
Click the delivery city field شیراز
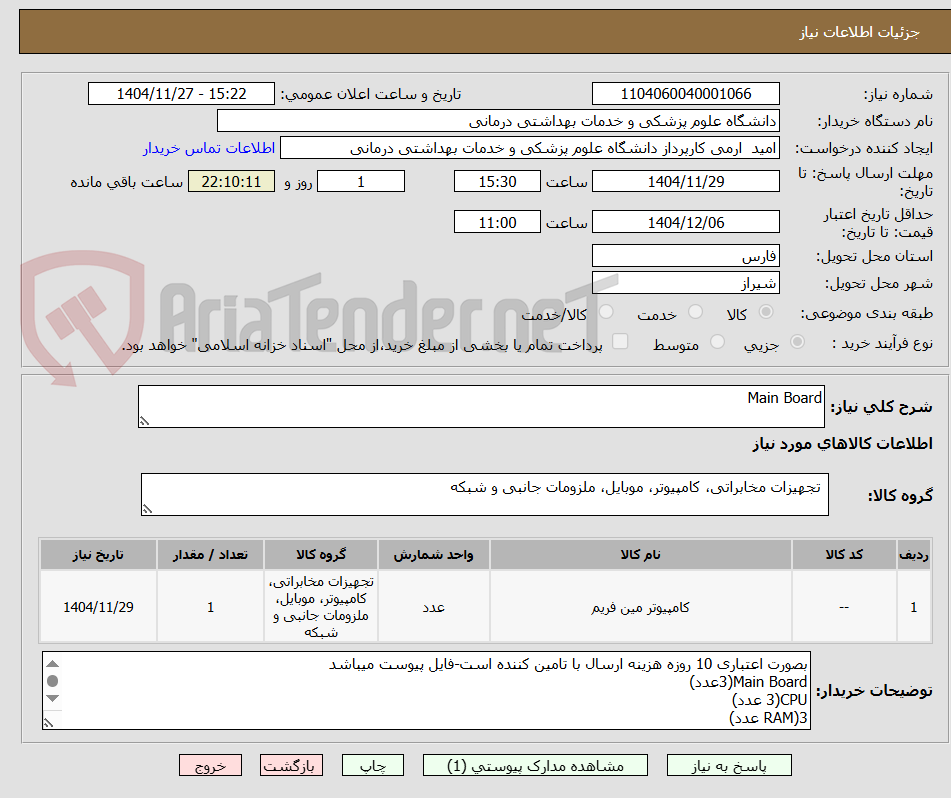point(685,283)
